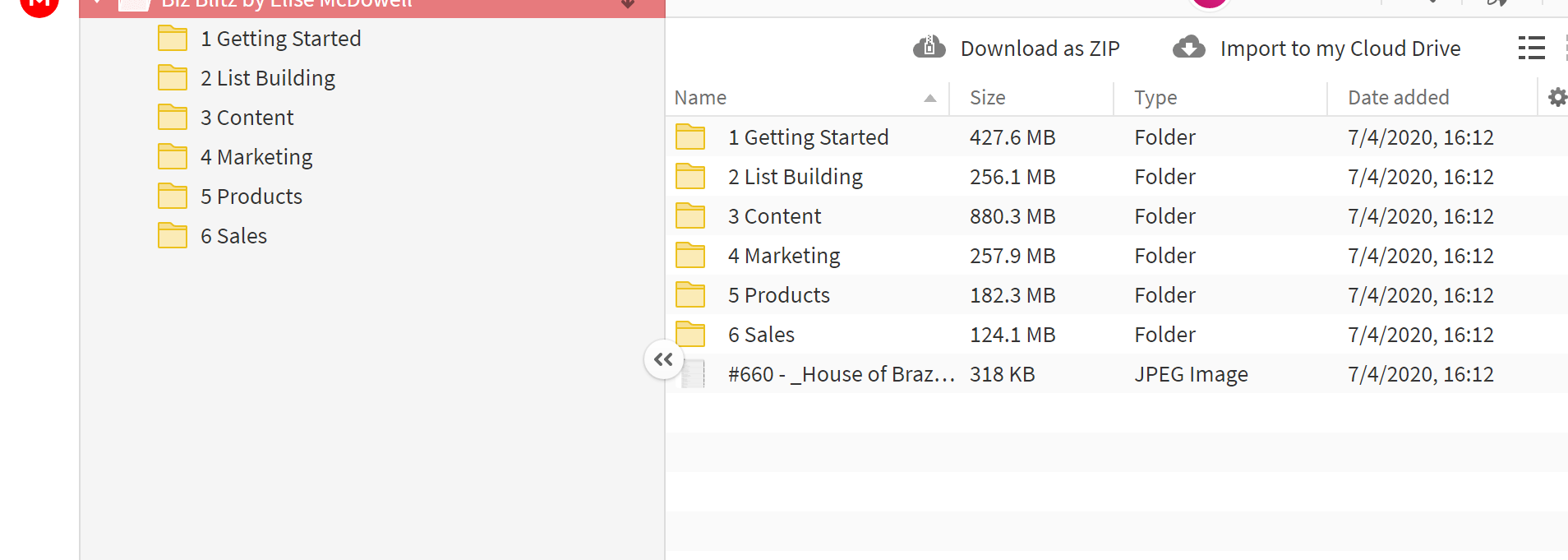
Task: Switch to list view via the list icon
Action: [x=1532, y=48]
